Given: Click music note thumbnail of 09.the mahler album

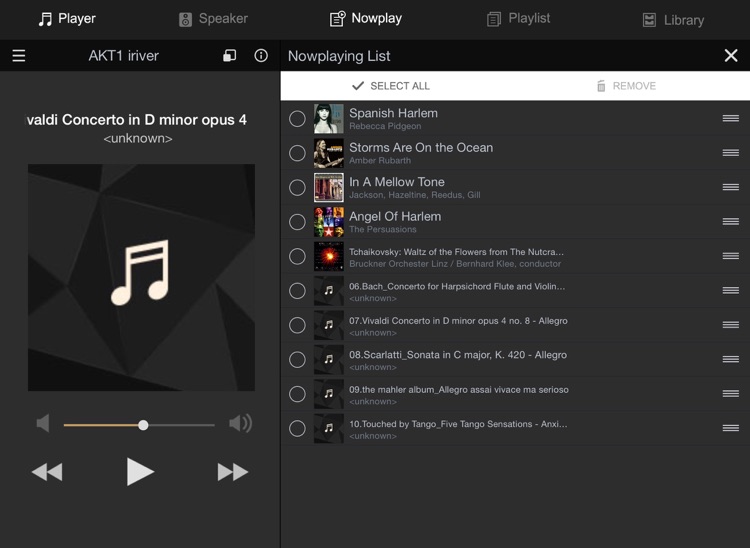Looking at the screenshot, I should coord(329,394).
